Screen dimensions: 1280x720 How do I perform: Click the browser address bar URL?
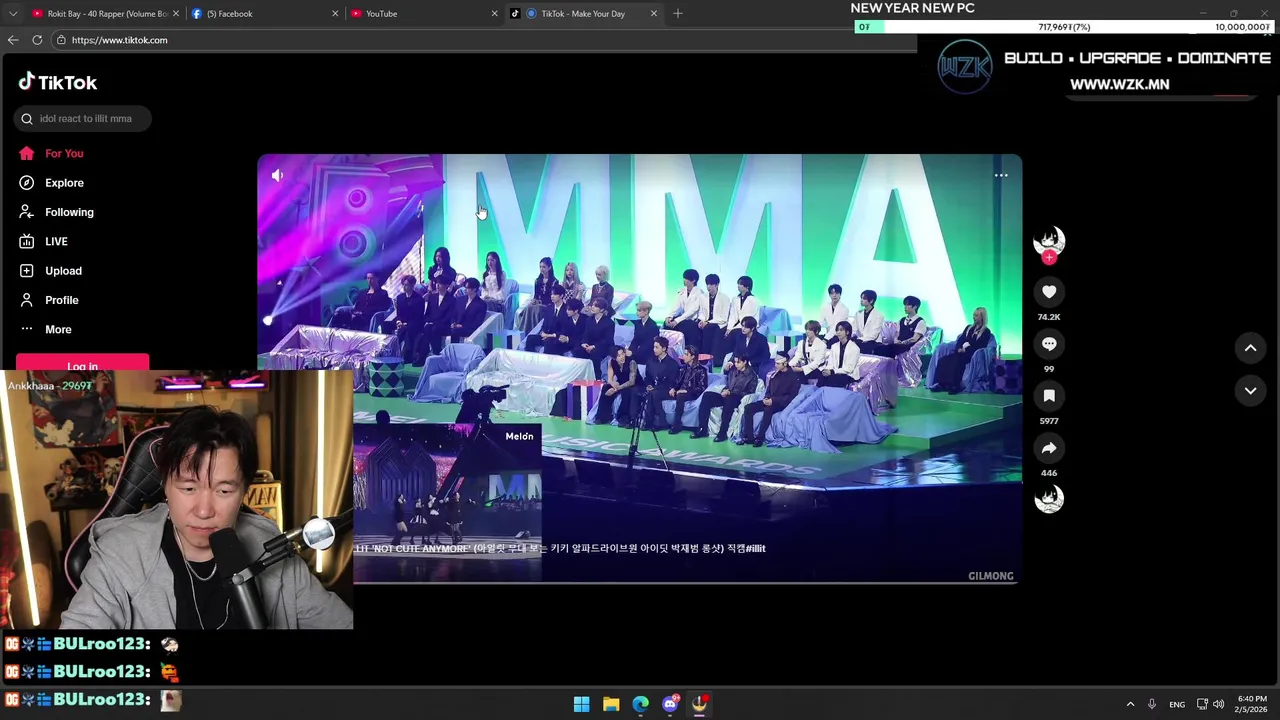(x=119, y=40)
